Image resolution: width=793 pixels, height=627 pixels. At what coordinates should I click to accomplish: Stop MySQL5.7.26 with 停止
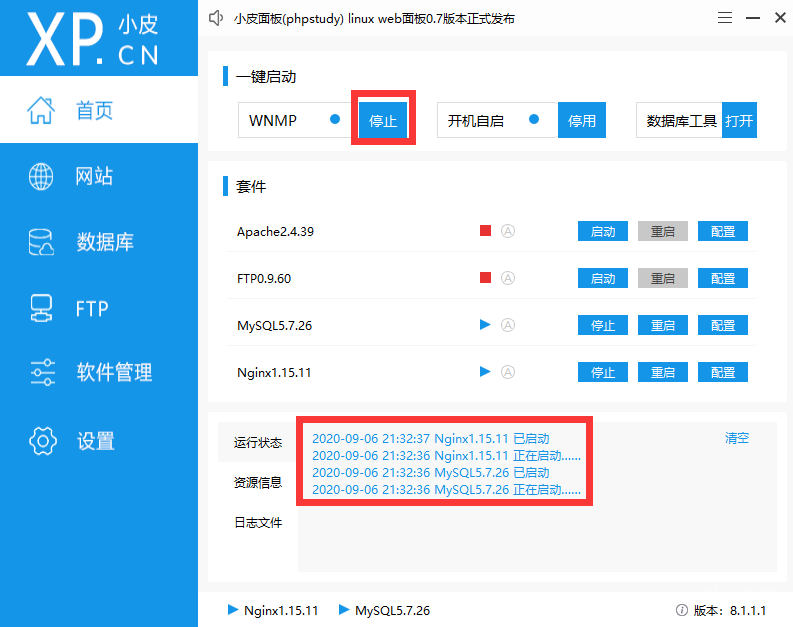pos(603,325)
